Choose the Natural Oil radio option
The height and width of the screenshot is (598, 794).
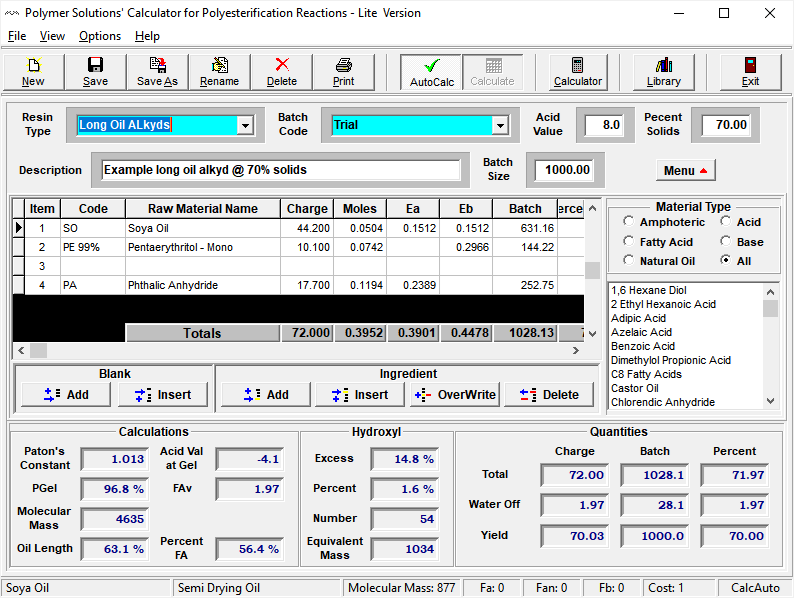point(628,261)
